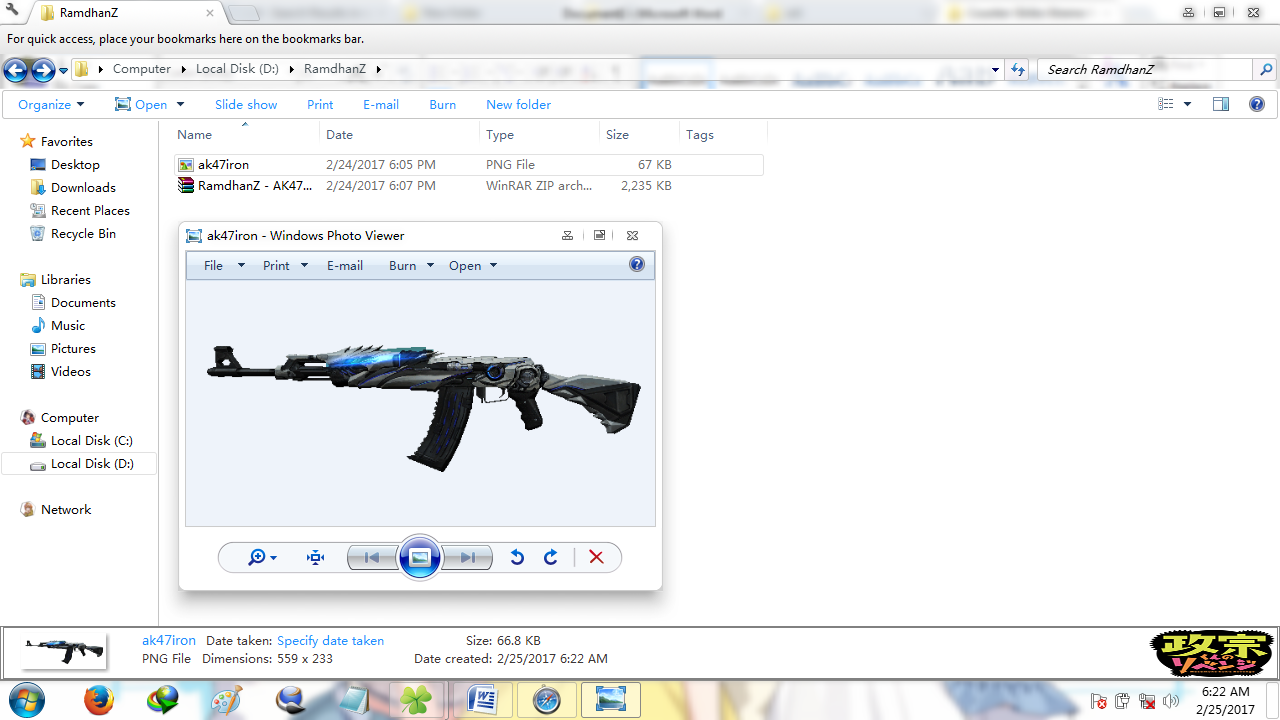The image size is (1280, 720).
Task: Go to the next photo
Action: pyautogui.click(x=467, y=558)
